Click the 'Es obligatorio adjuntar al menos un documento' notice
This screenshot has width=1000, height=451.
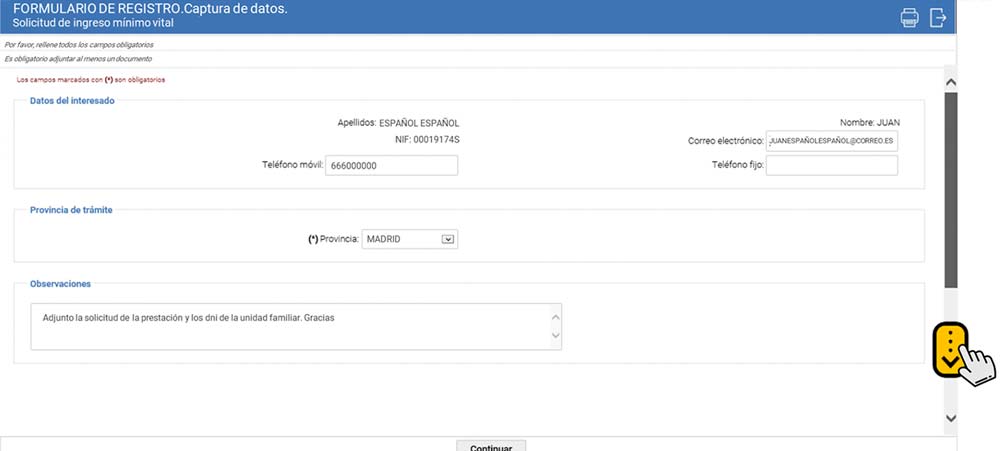[x=78, y=59]
